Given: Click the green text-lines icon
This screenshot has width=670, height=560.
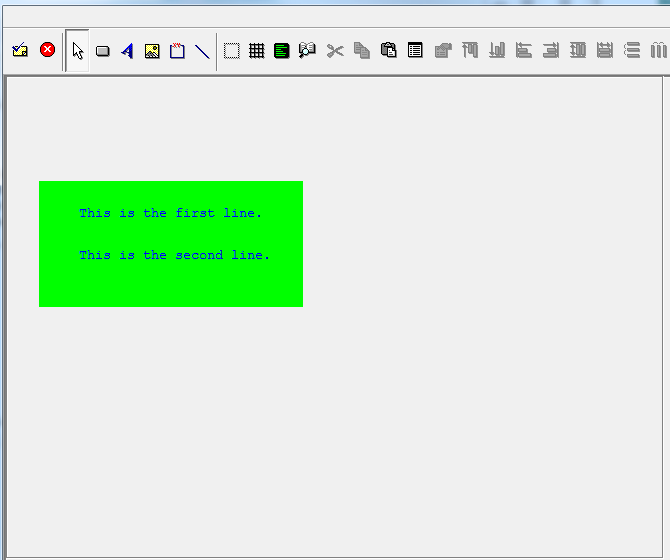Looking at the screenshot, I should [x=282, y=51].
